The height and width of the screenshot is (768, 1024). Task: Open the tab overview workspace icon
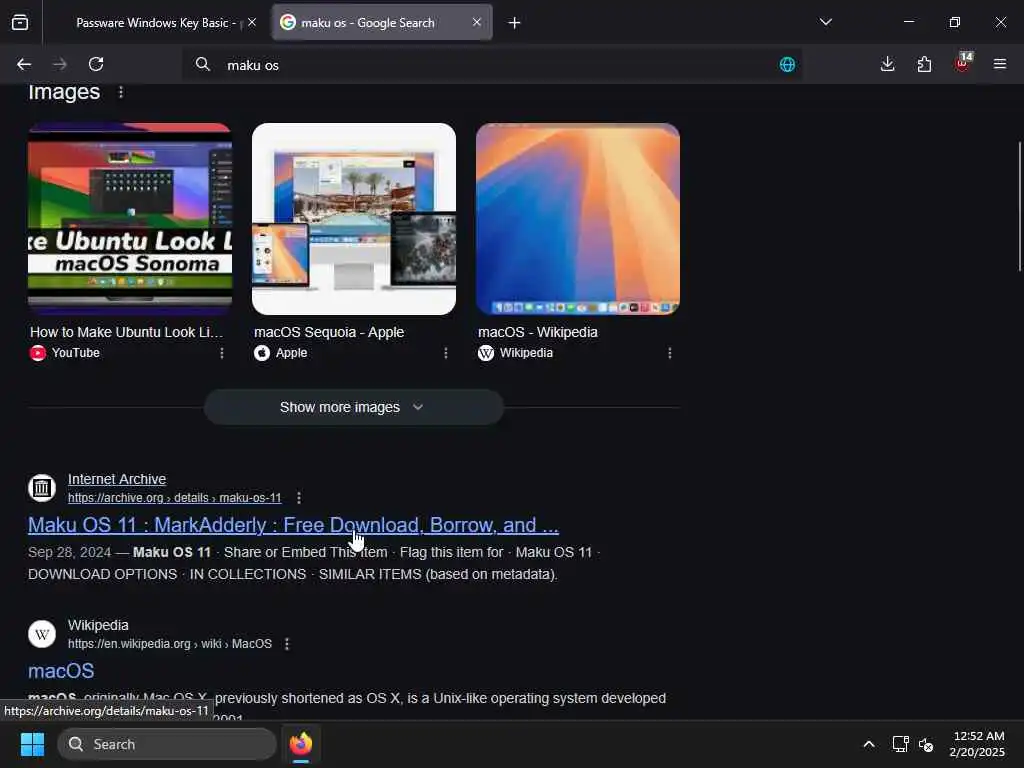[20, 22]
